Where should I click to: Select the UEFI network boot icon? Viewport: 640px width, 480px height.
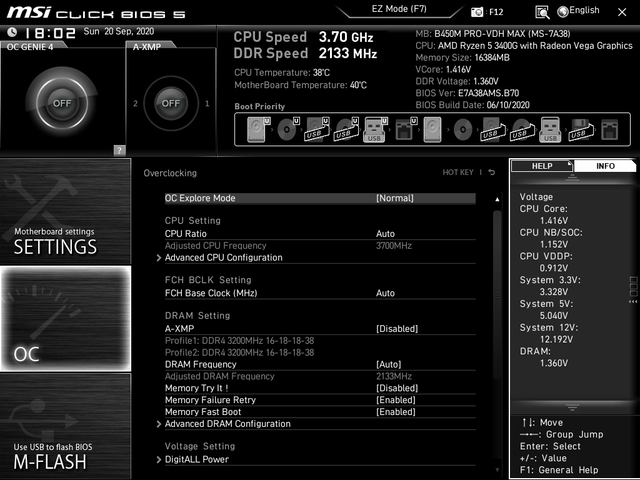(406, 130)
